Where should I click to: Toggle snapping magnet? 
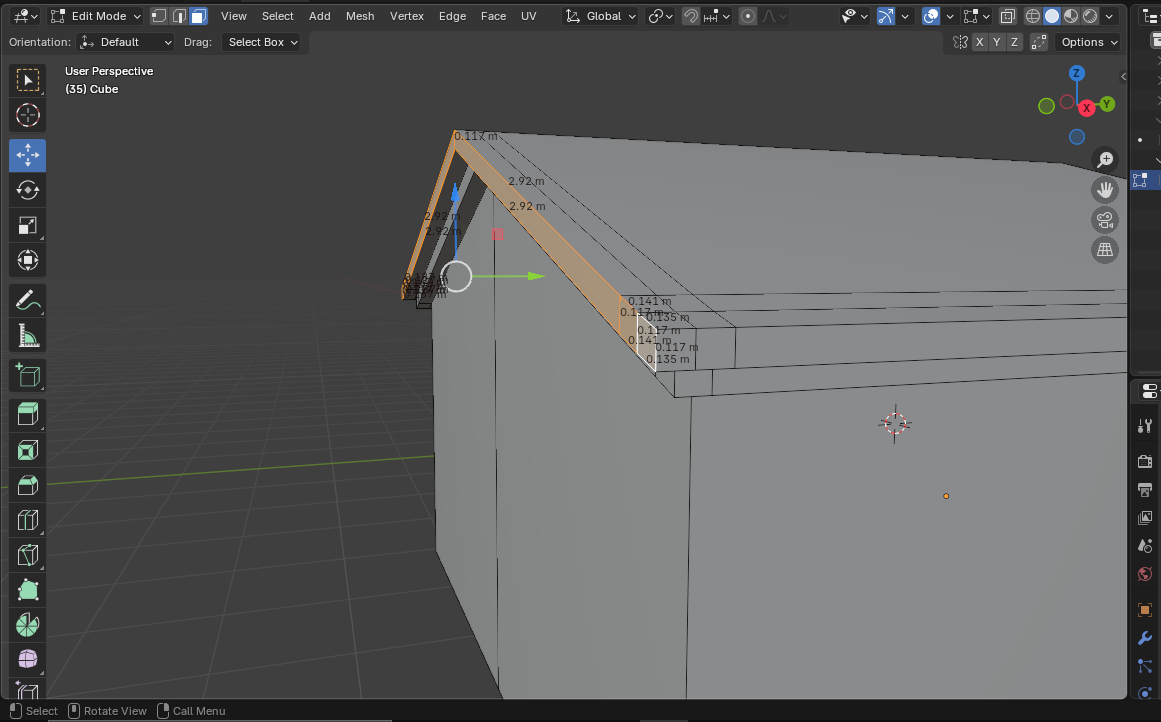tap(691, 16)
